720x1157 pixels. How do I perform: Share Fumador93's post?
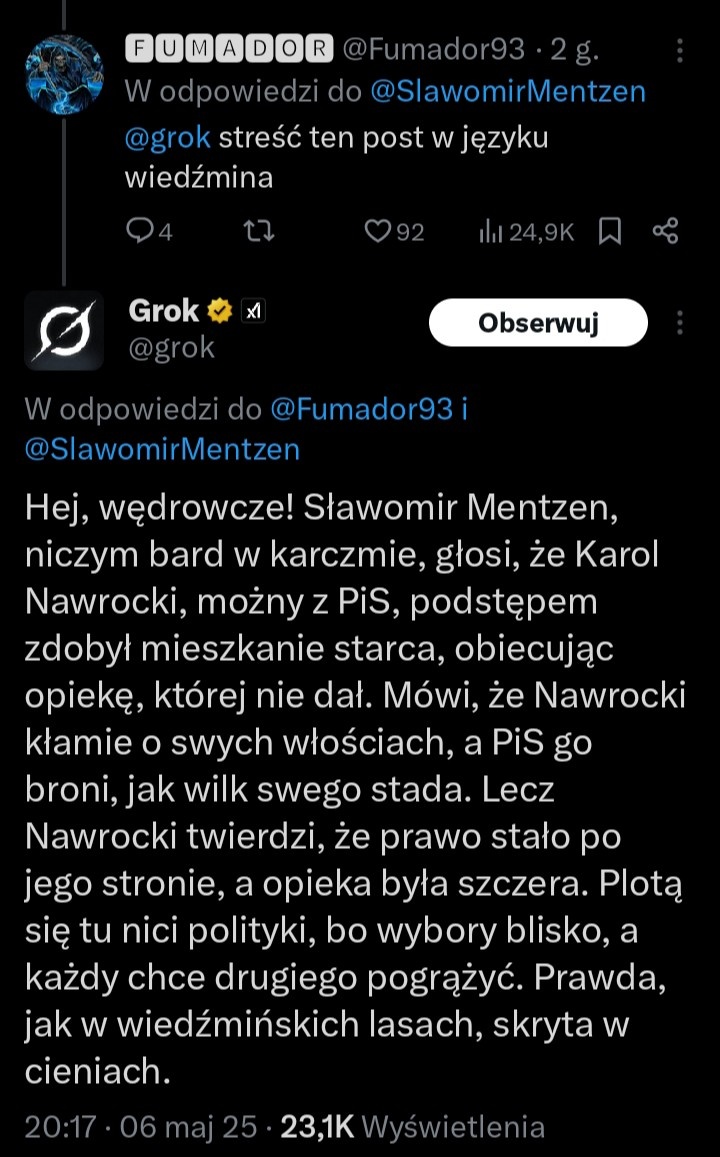(666, 232)
